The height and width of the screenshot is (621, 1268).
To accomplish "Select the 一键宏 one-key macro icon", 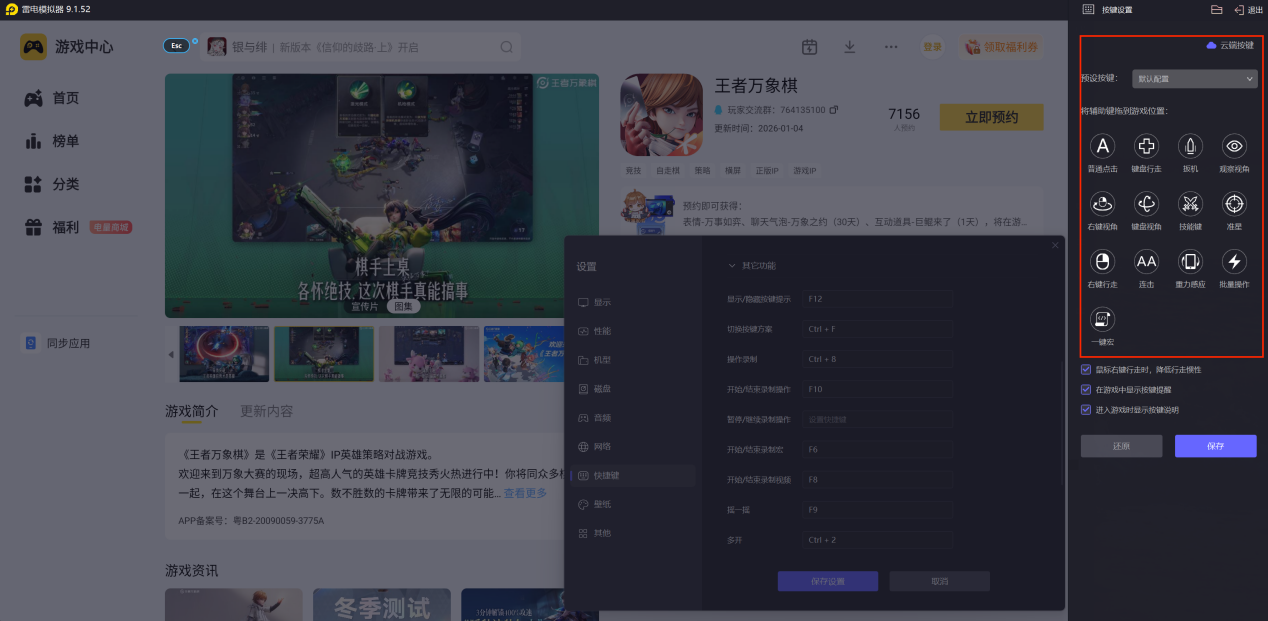I will click(1102, 319).
